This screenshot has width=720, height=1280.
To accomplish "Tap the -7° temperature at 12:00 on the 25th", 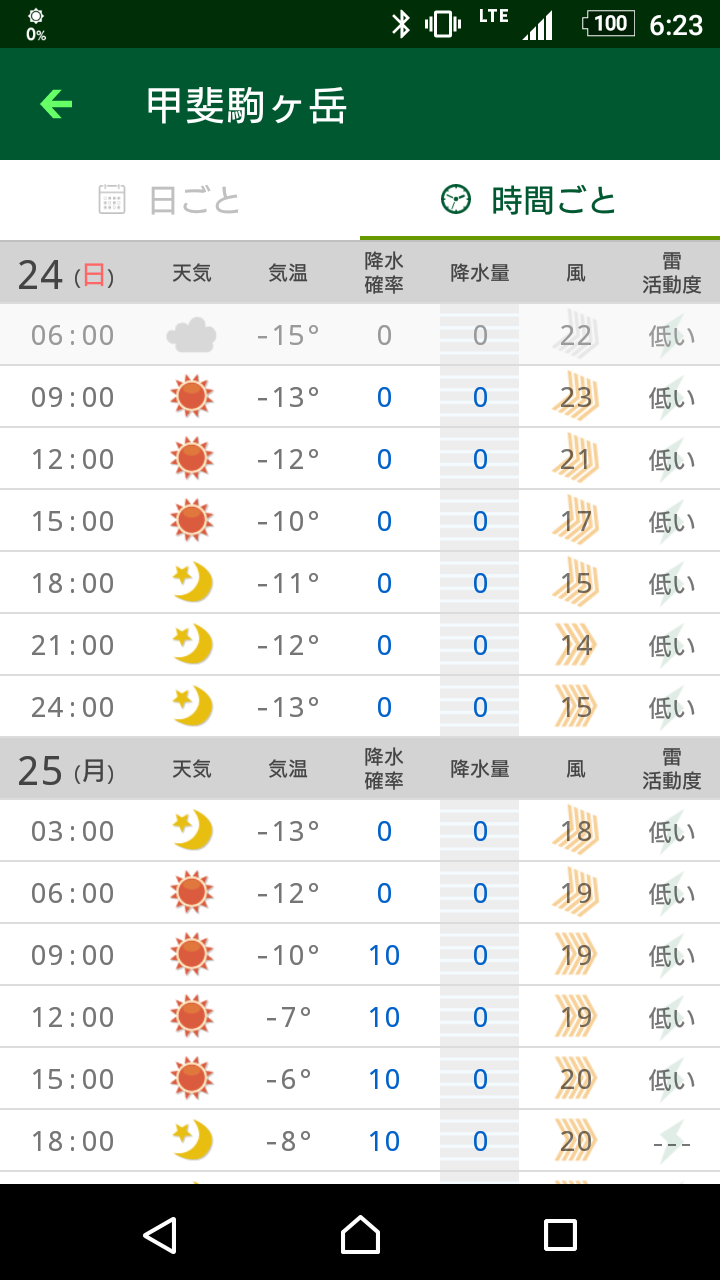I will tap(288, 1017).
